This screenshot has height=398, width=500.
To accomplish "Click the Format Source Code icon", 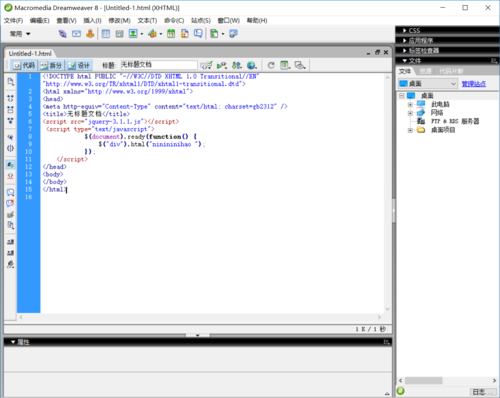I will click(11, 264).
